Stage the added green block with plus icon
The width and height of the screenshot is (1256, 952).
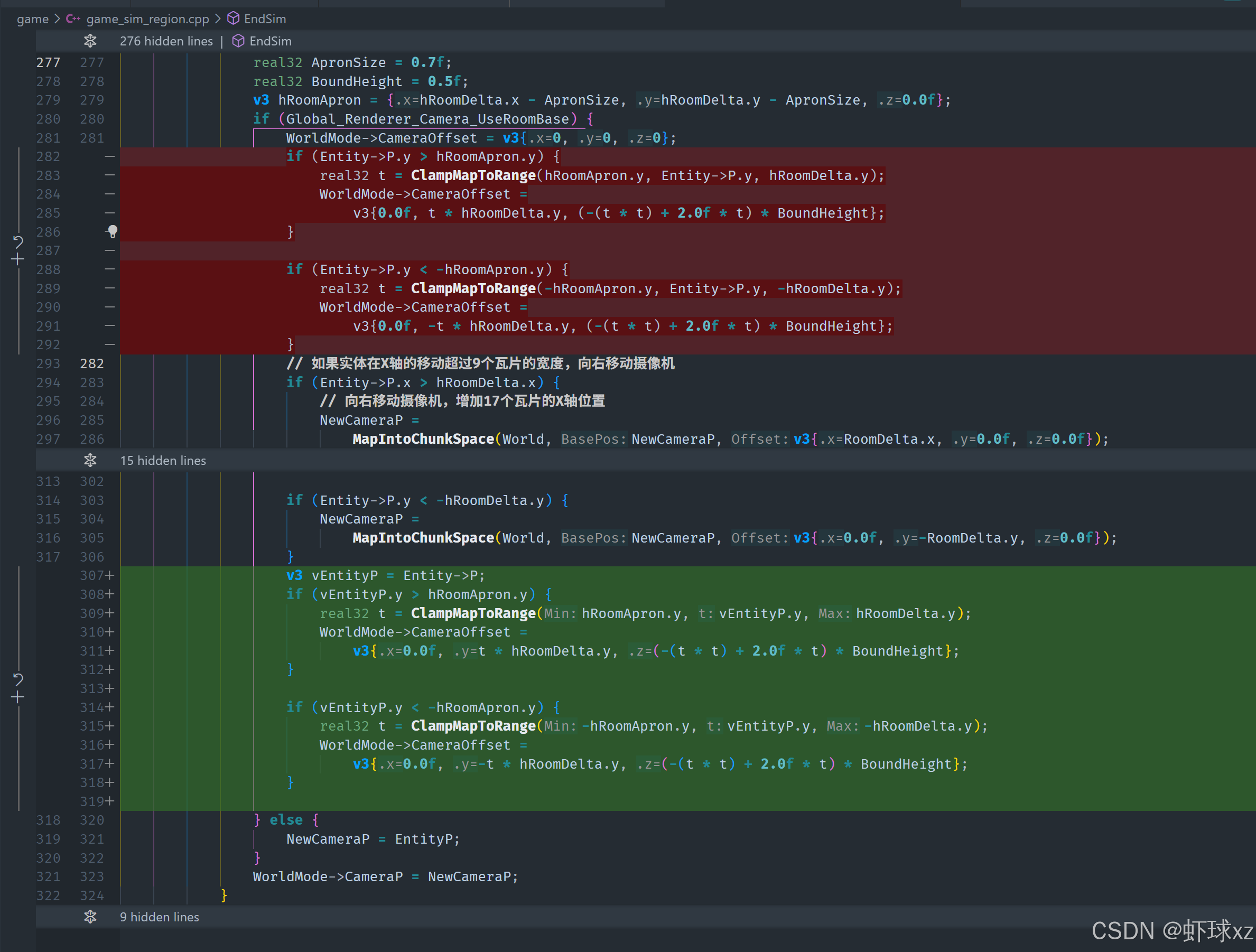18,698
